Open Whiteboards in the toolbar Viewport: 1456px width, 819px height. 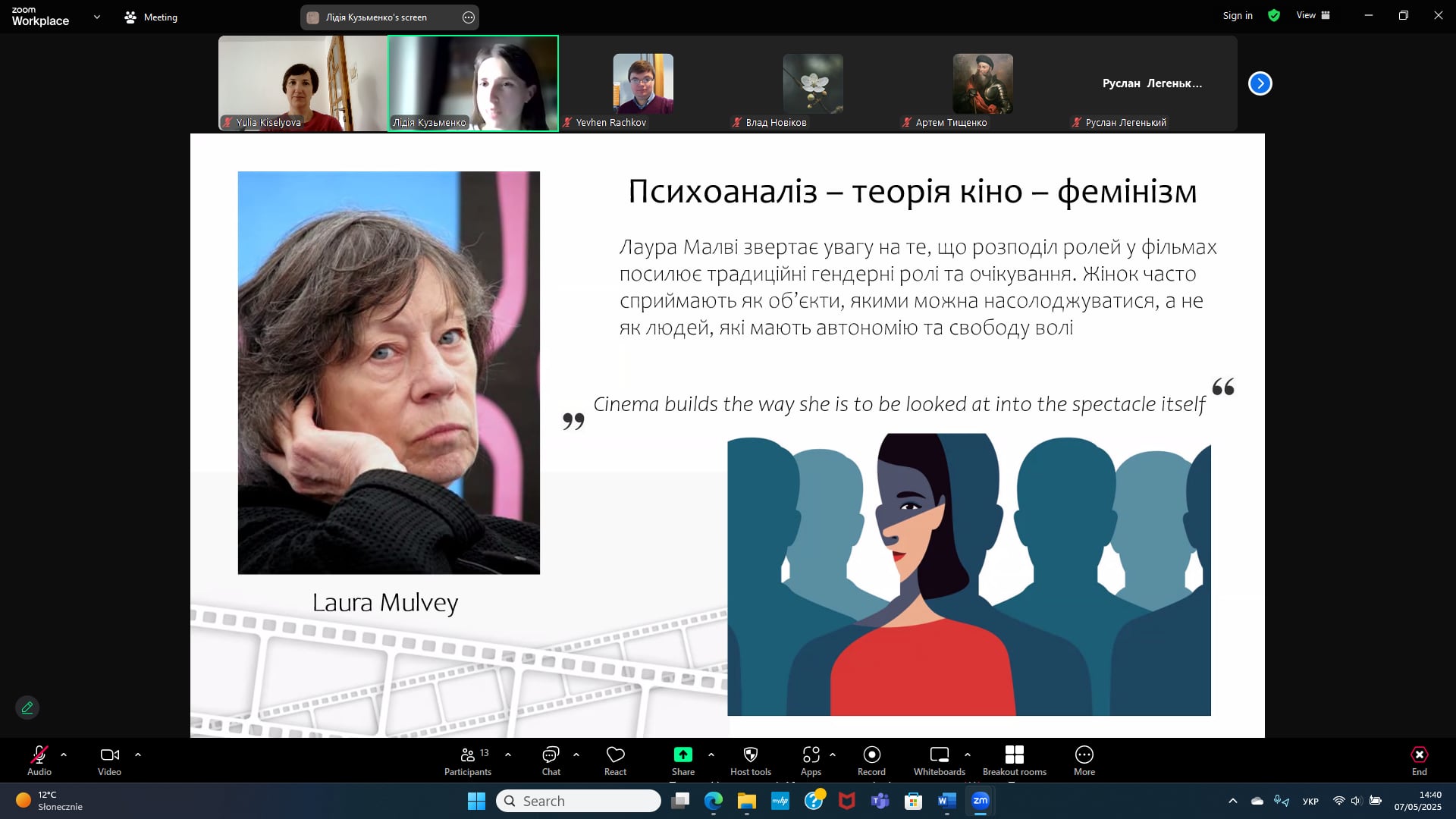click(939, 755)
